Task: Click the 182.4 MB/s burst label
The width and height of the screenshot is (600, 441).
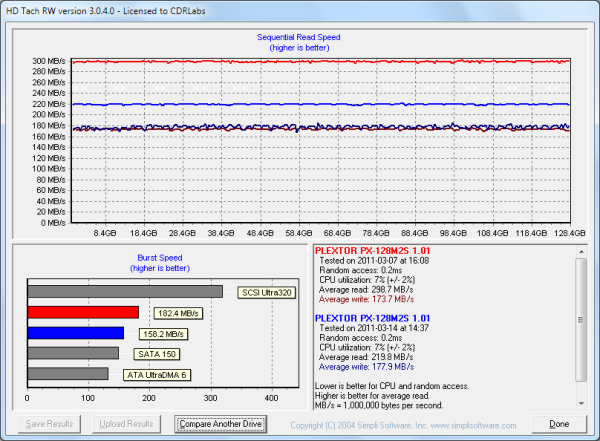Action: tap(179, 314)
